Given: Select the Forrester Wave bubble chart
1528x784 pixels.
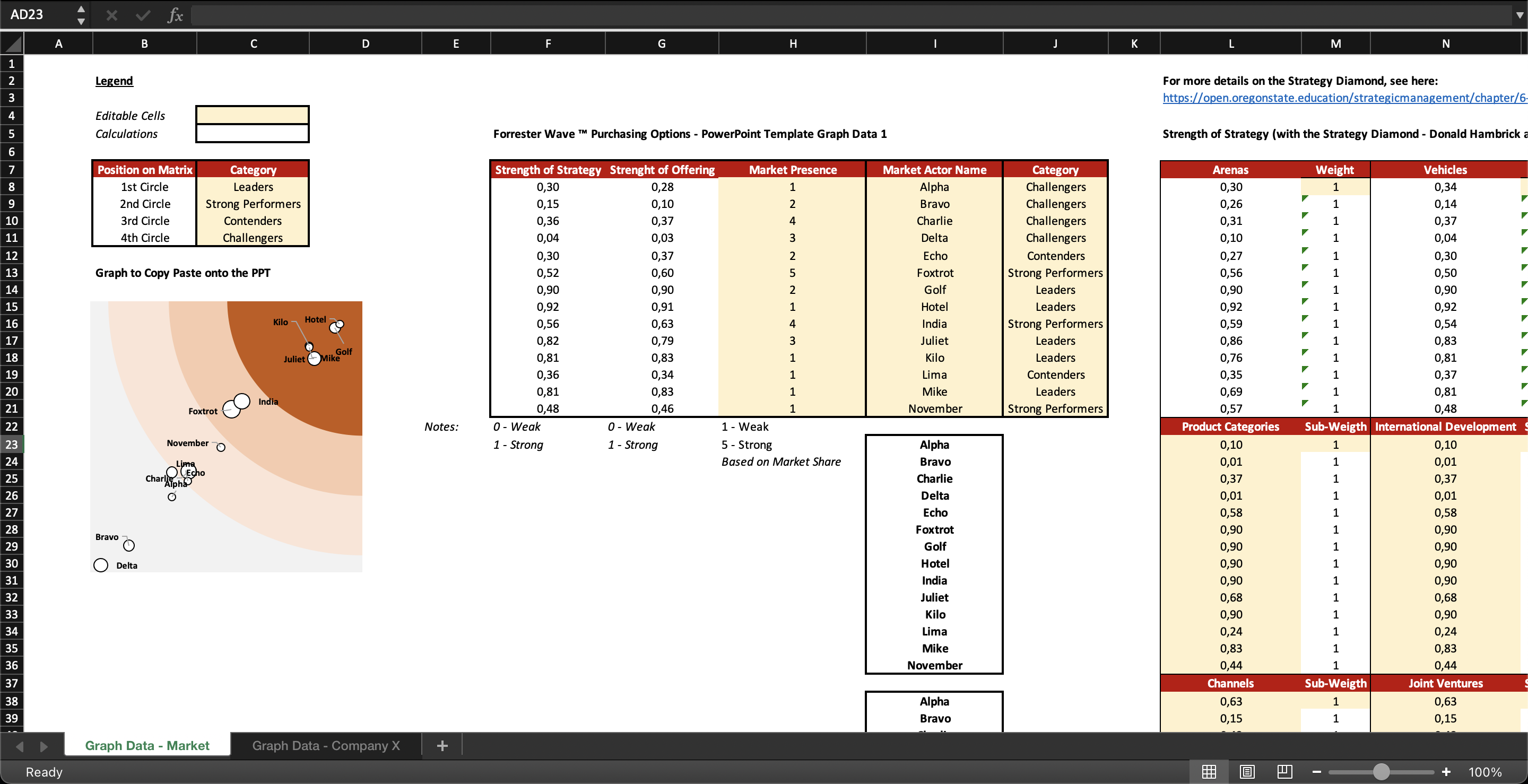Looking at the screenshot, I should tap(226, 437).
